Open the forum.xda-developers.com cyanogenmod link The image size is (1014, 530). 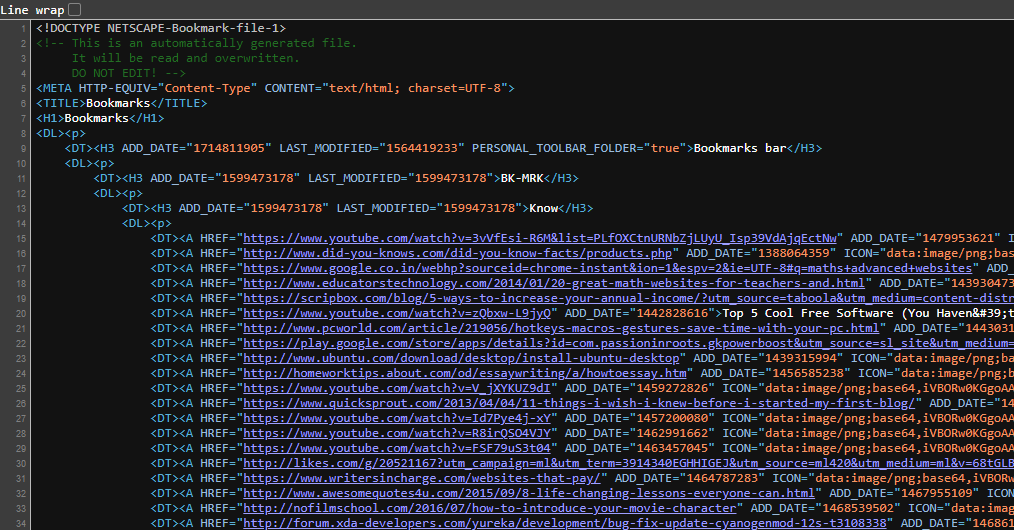[x=565, y=523]
